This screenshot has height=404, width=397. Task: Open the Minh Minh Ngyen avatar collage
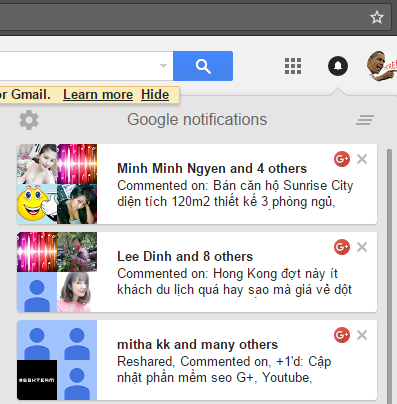tap(57, 184)
